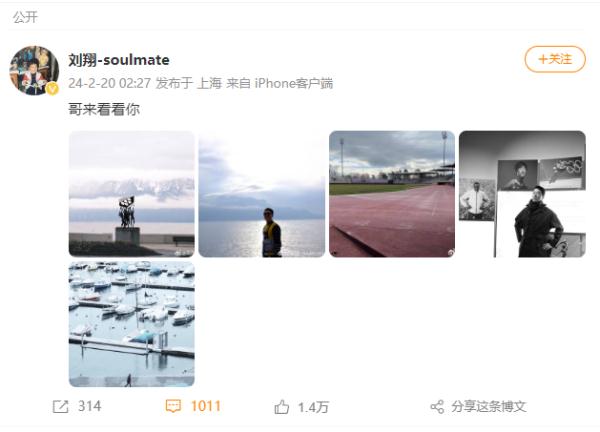Screen dimensions: 600x432
Task: Click the verified badge on avatar
Action: coord(52,89)
